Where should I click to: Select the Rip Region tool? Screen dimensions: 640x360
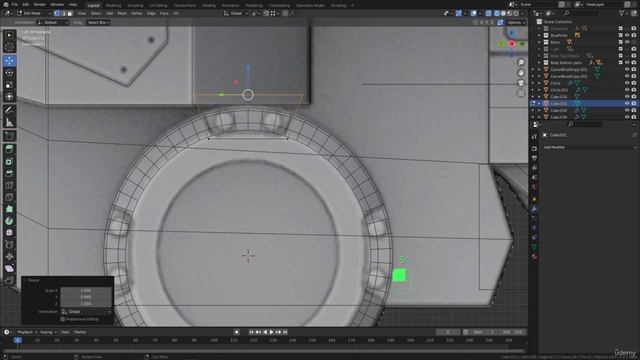click(9, 280)
